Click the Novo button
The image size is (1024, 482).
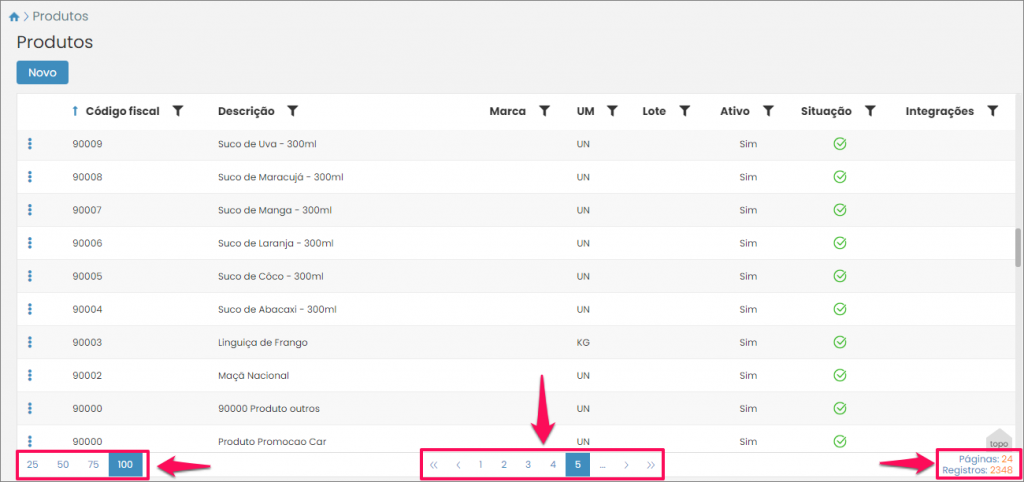point(42,73)
